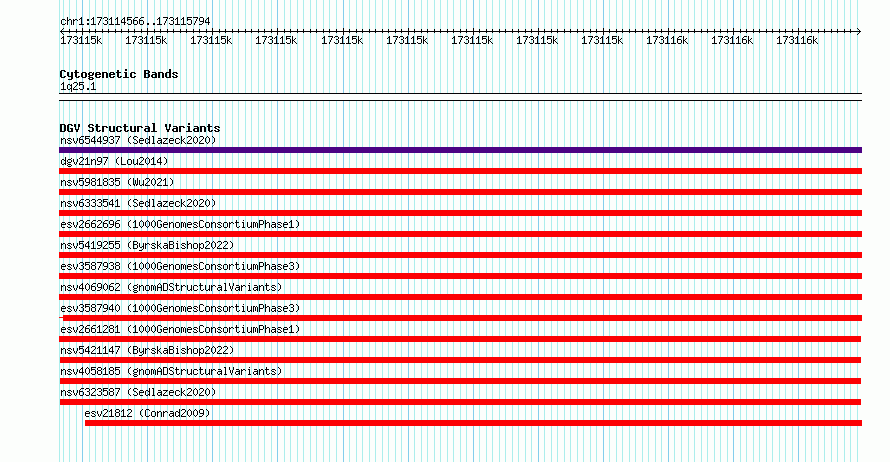
Task: Select the red bar of nsv5419255
Action: point(460,255)
